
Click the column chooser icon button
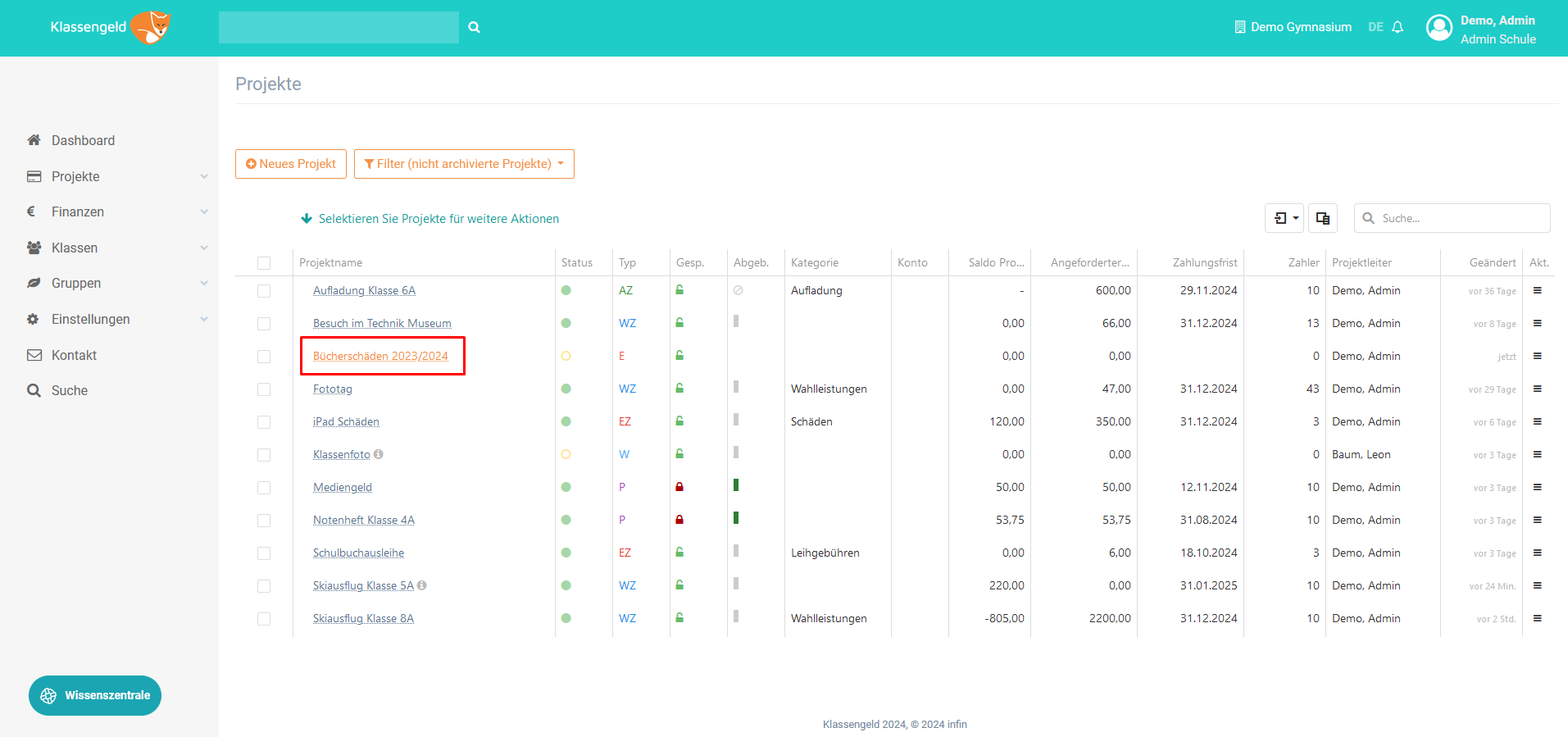(1323, 218)
